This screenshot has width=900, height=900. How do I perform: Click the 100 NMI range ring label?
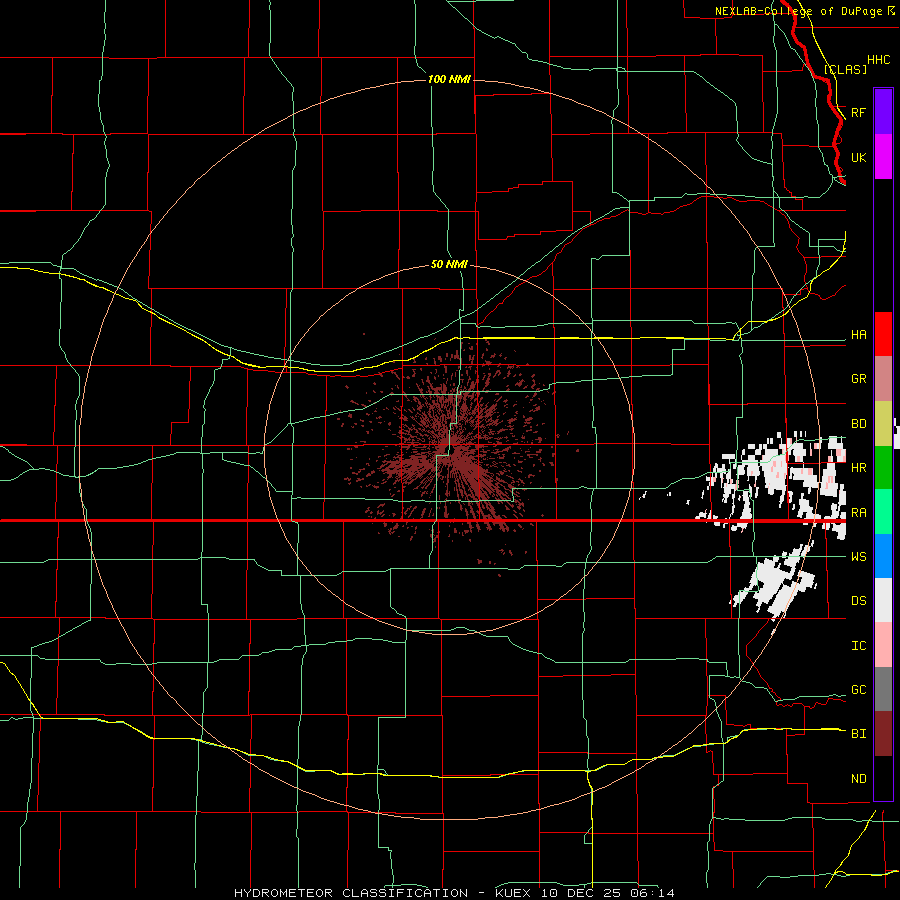(x=449, y=79)
